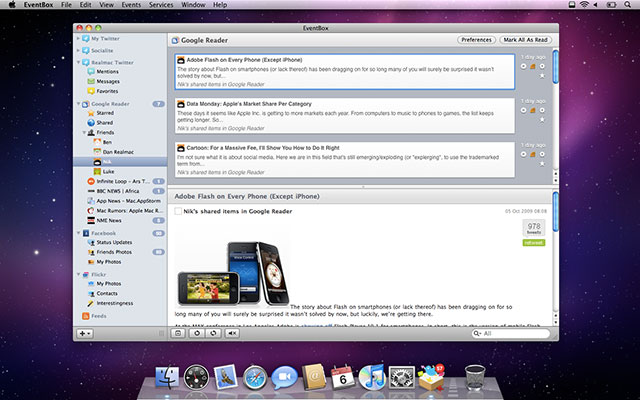Expand My Twitter section

(x=78, y=38)
